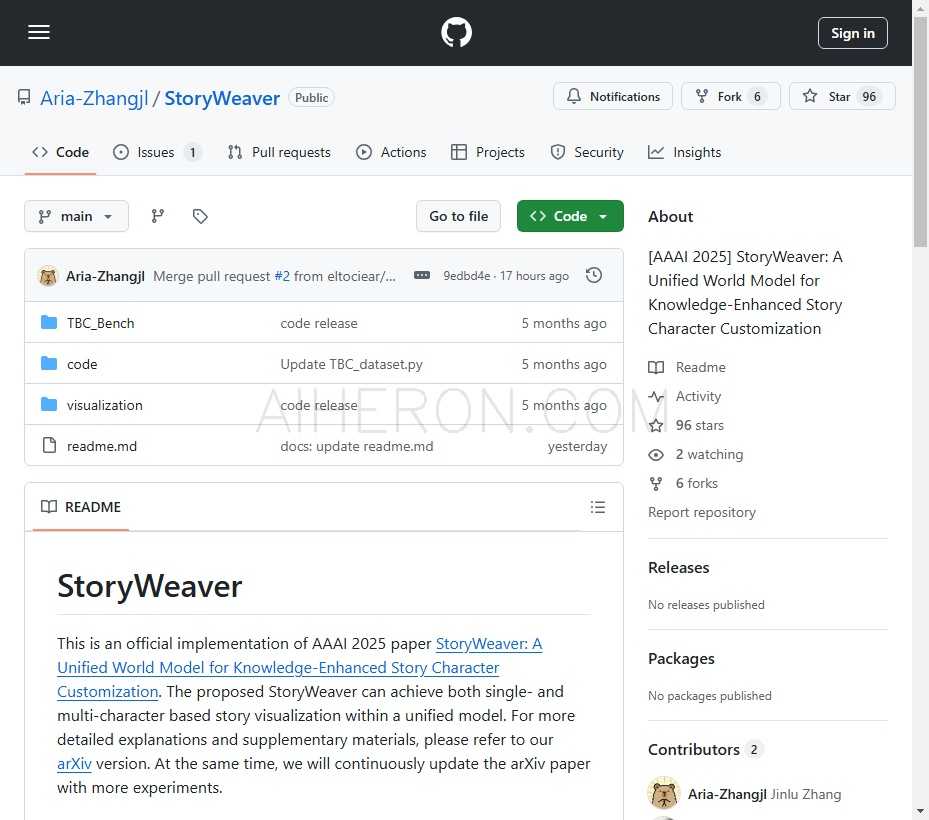Click Aria-Zhangjl avatar in commit row
Viewport: 929px width, 820px height.
point(48,276)
